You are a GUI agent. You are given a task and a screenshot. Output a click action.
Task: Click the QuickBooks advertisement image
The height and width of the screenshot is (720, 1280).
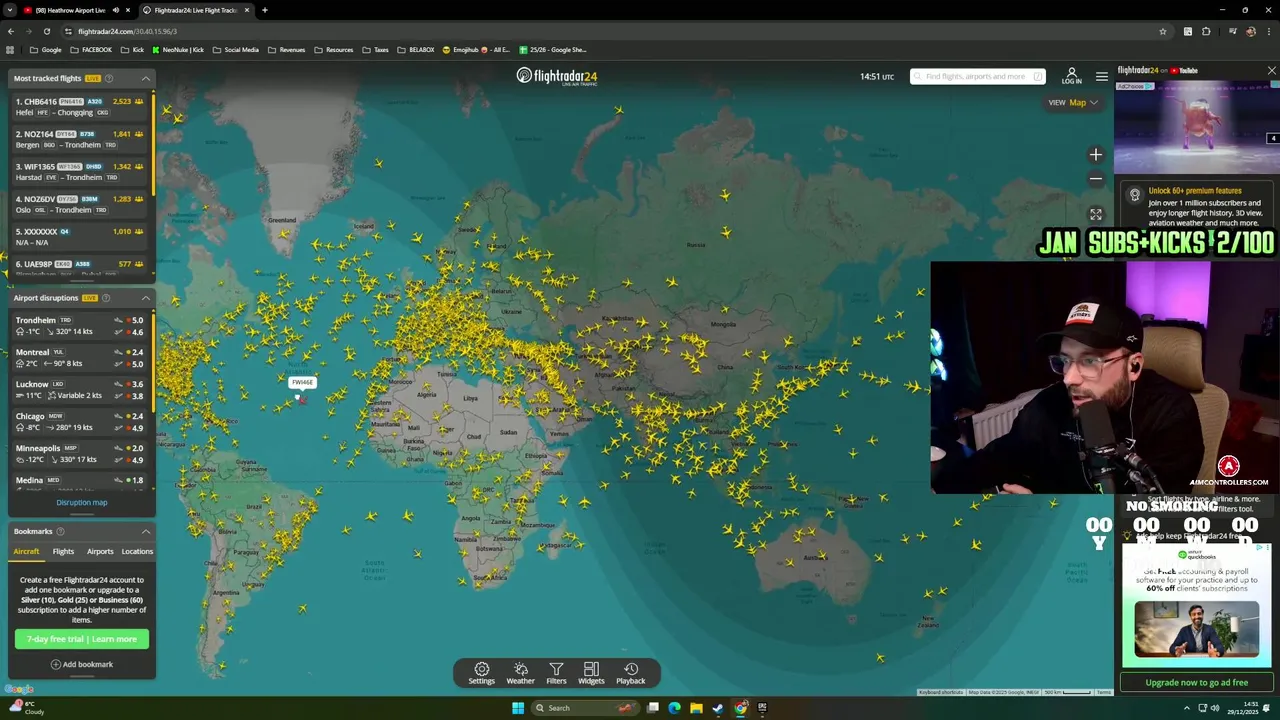[1197, 630]
